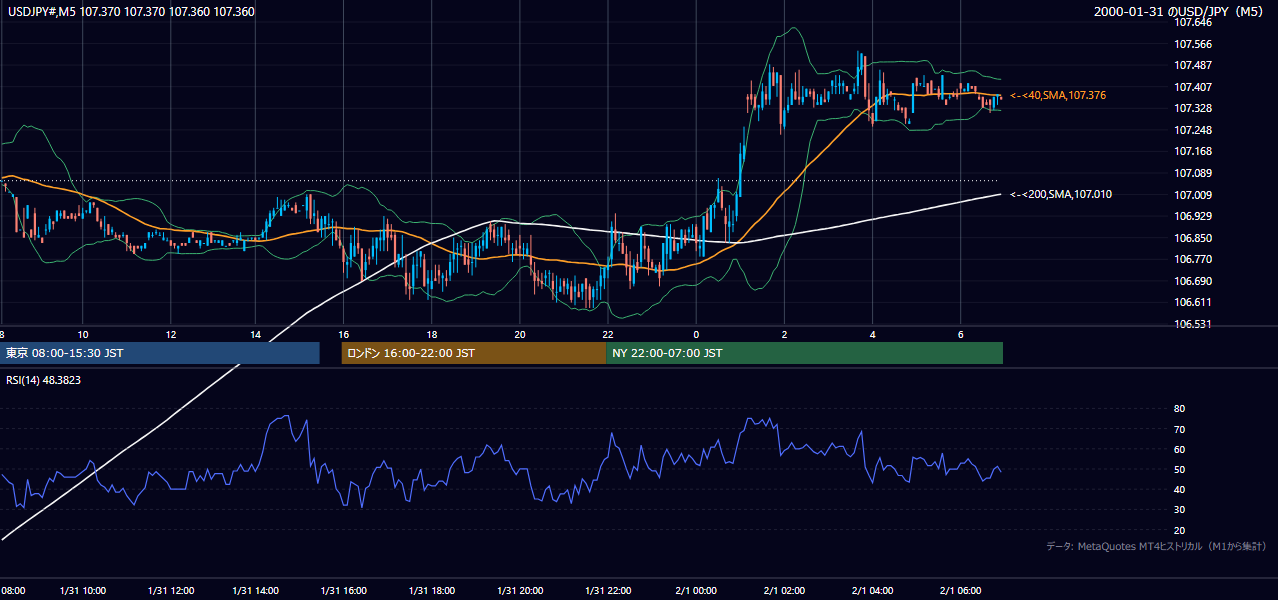Screen dimensions: 1278x600
Task: Click the 106.531 price axis value
Action: pyautogui.click(x=1192, y=324)
